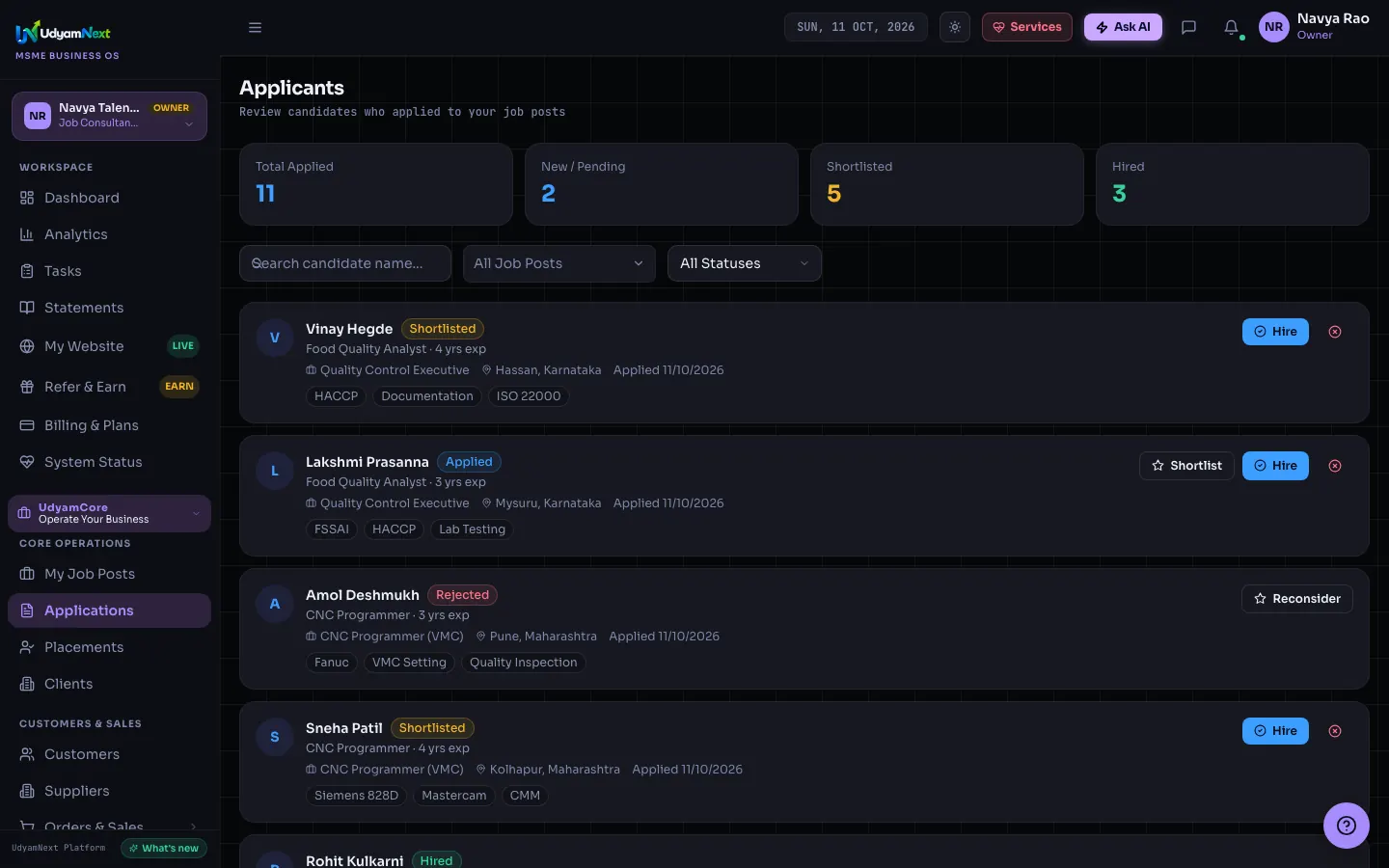Open the purple help question mark button
This screenshot has height=868, width=1389.
point(1346,826)
